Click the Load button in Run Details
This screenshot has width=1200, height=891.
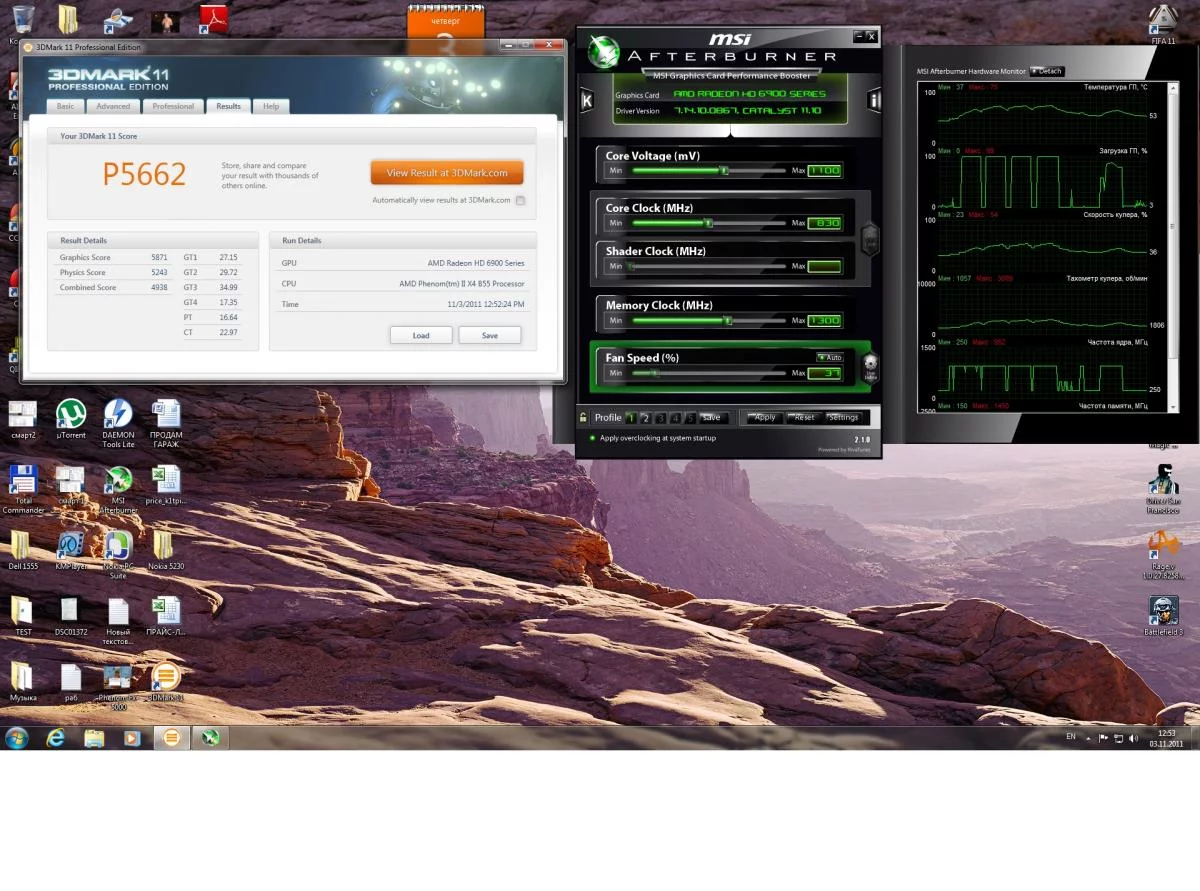coord(421,335)
